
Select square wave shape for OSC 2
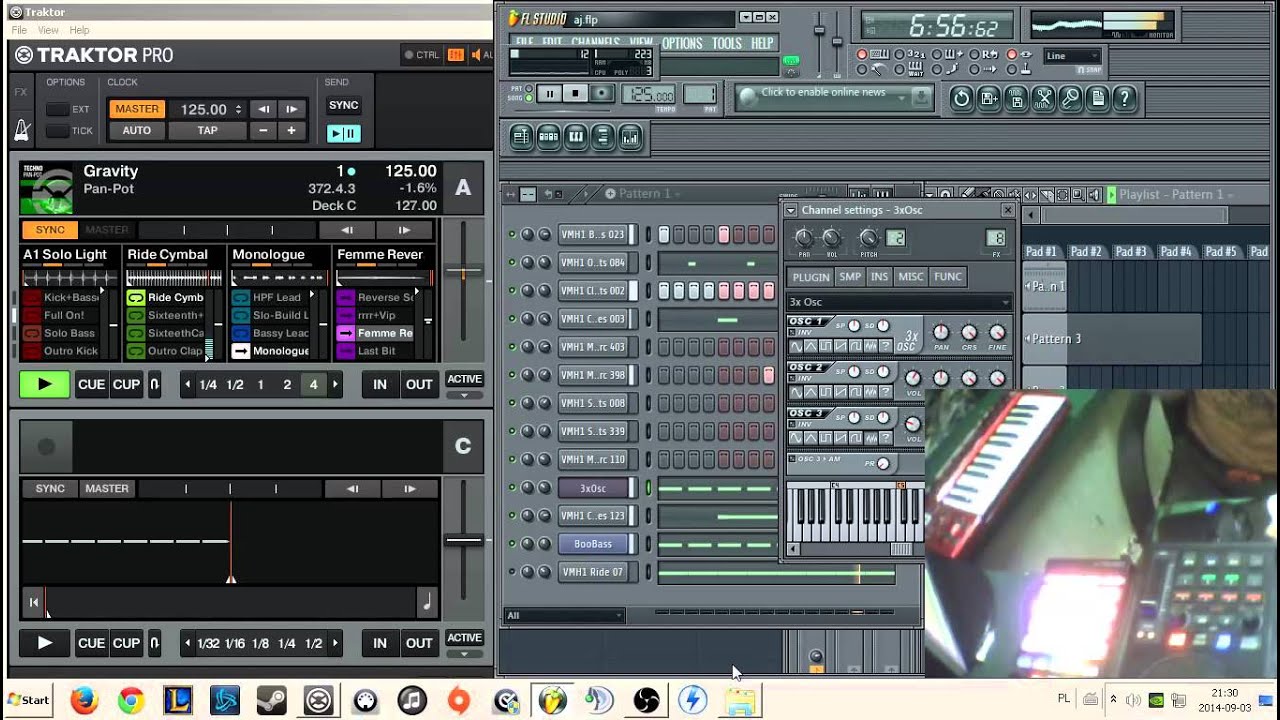(x=826, y=392)
